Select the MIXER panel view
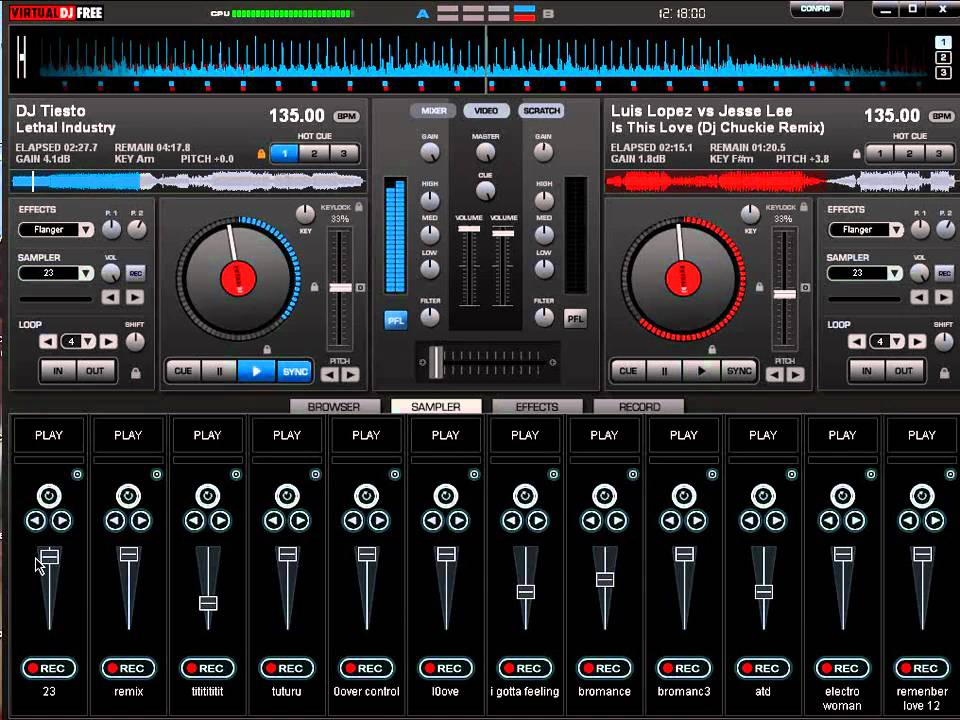This screenshot has height=720, width=960. click(x=433, y=111)
